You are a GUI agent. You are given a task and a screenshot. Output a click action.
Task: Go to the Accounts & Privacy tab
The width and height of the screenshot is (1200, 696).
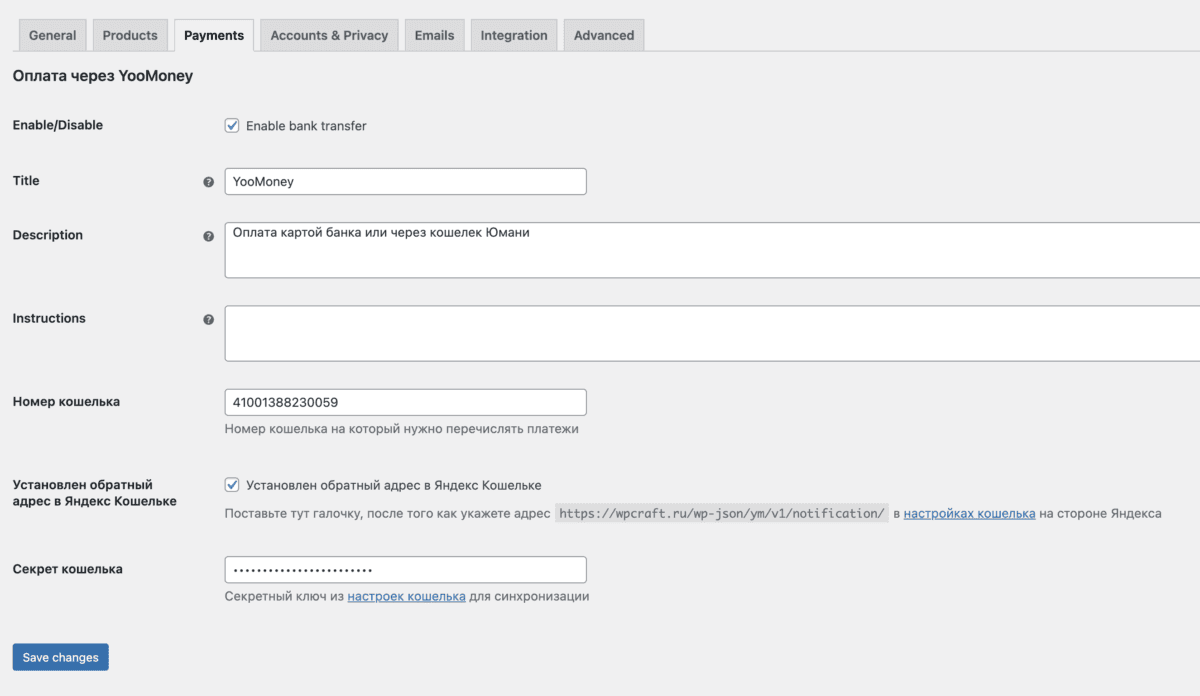(329, 35)
